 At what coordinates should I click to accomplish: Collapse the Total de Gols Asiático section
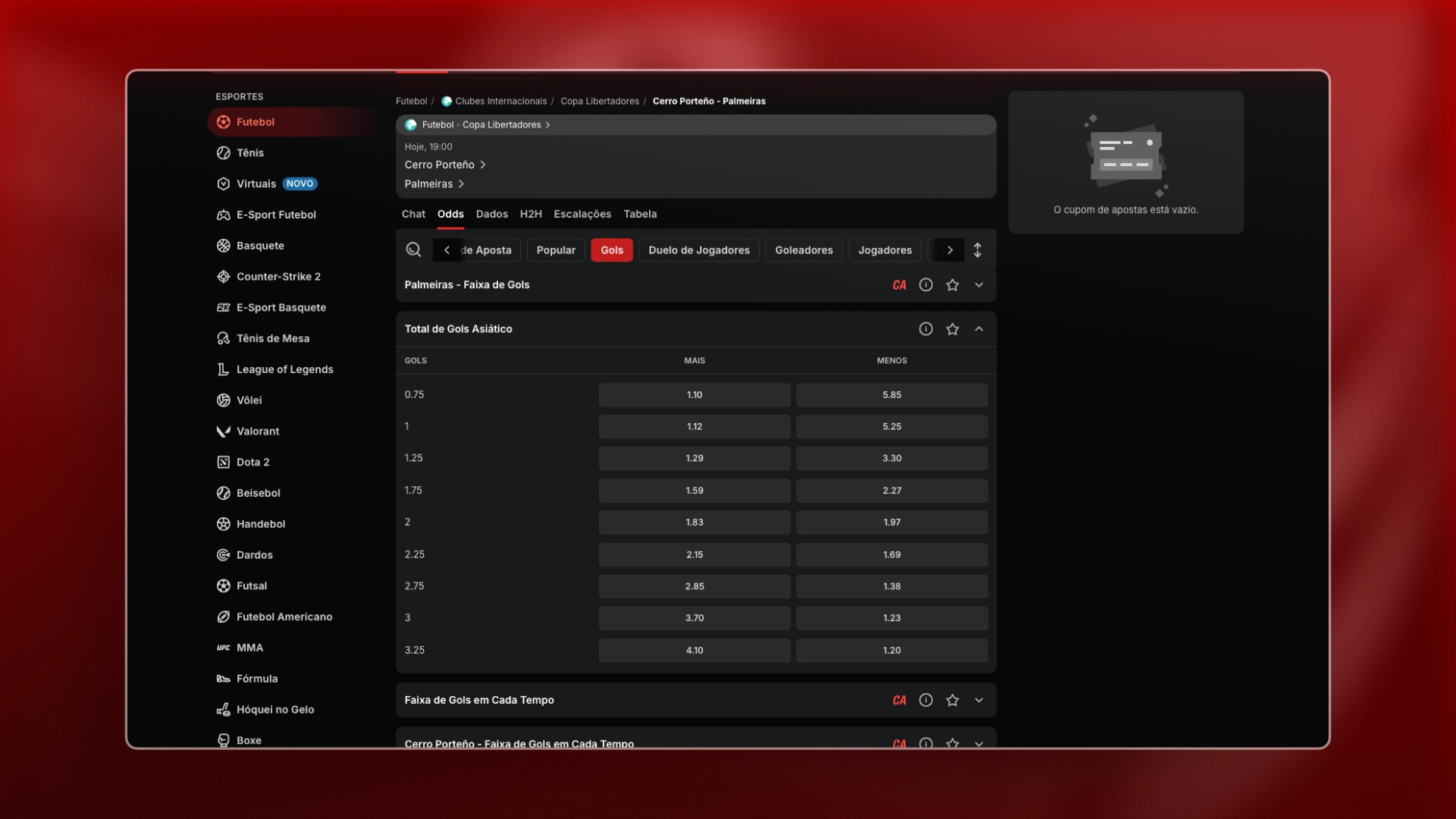979,329
